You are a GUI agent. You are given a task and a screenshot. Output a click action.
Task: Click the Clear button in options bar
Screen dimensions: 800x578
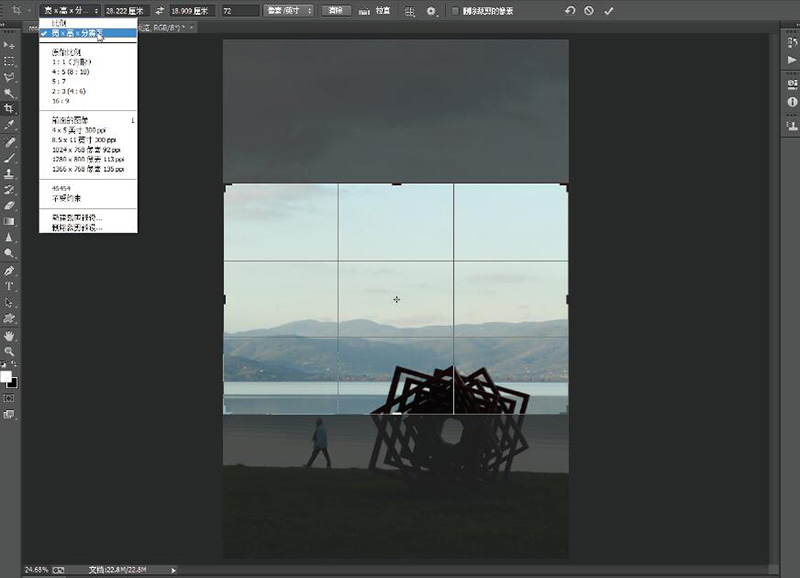click(337, 11)
